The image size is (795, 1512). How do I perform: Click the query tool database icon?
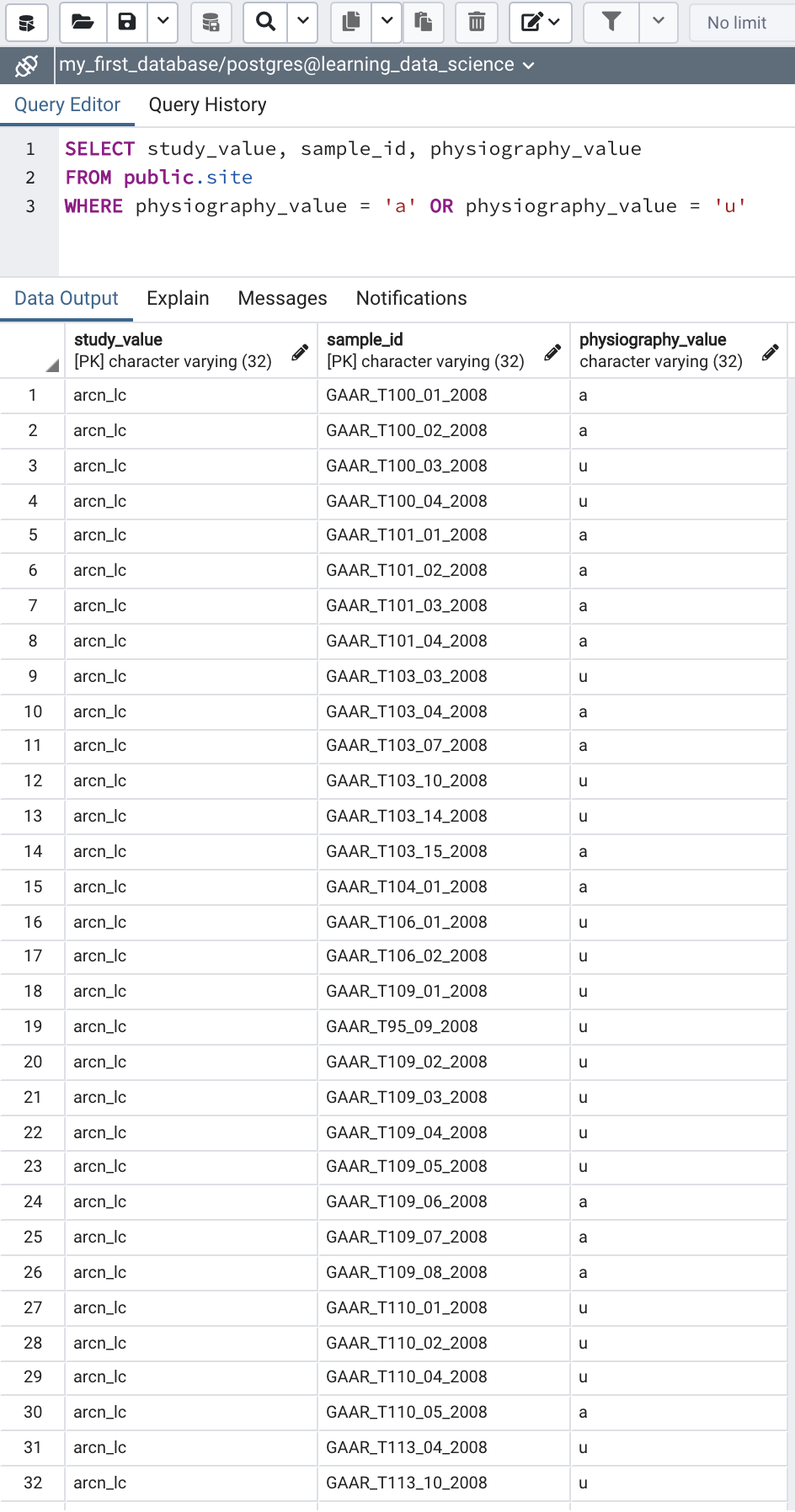[27, 22]
